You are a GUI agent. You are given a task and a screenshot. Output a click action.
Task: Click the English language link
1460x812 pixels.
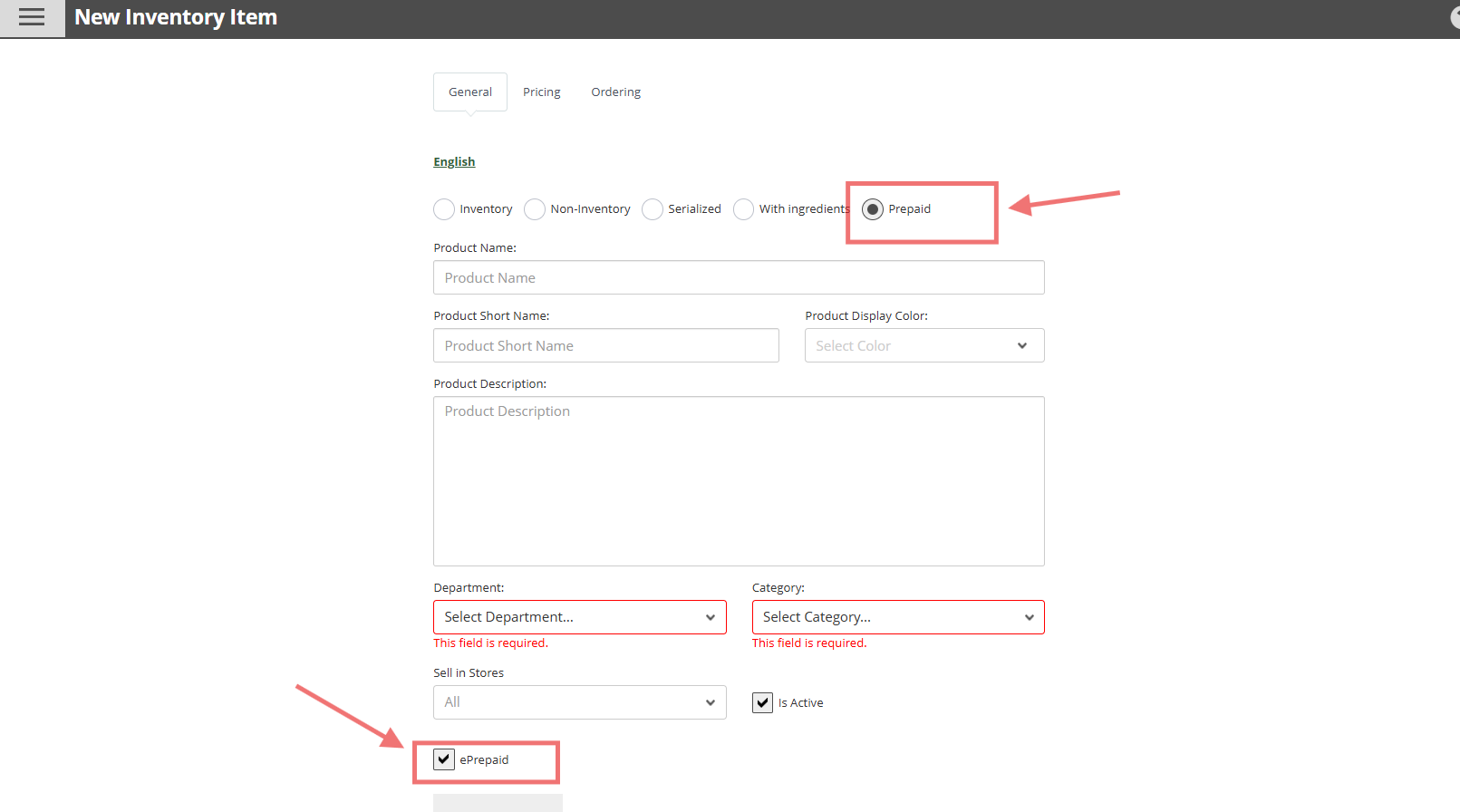[x=454, y=162]
